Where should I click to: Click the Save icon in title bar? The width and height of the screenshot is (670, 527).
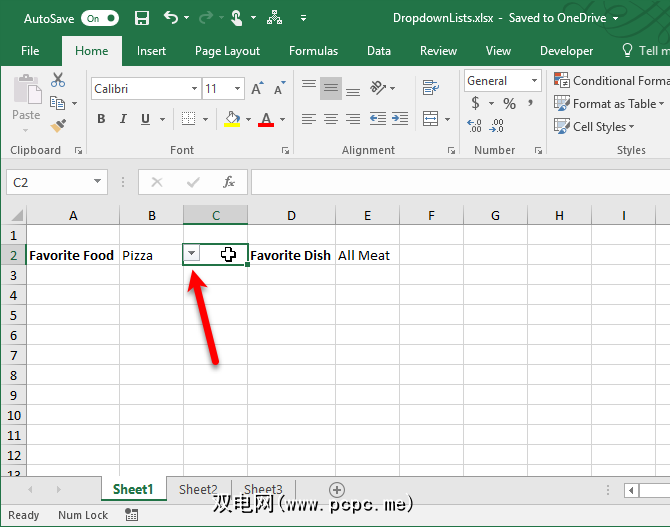(141, 18)
